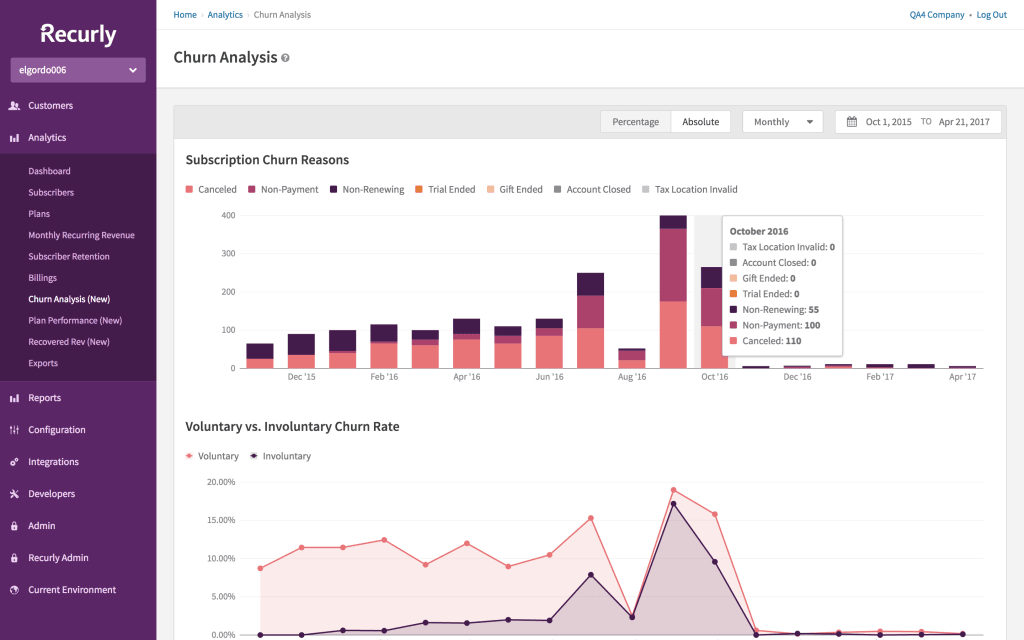Select the Absolute view toggle
The image size is (1024, 640).
(701, 121)
